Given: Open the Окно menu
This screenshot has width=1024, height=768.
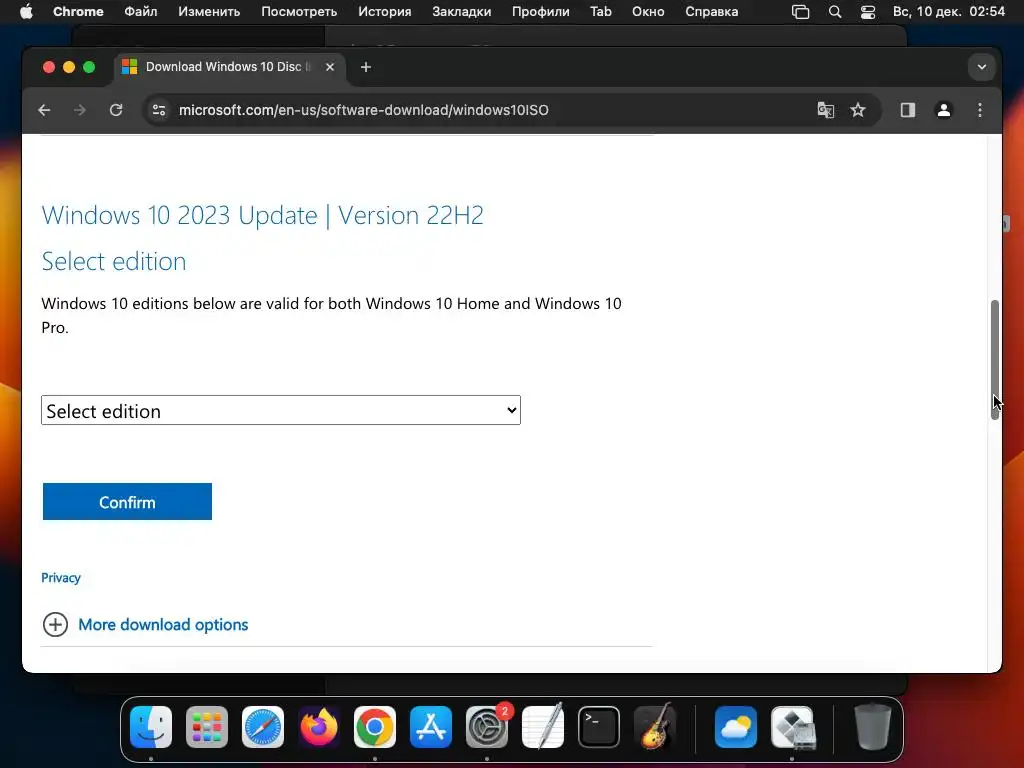Looking at the screenshot, I should [x=648, y=12].
